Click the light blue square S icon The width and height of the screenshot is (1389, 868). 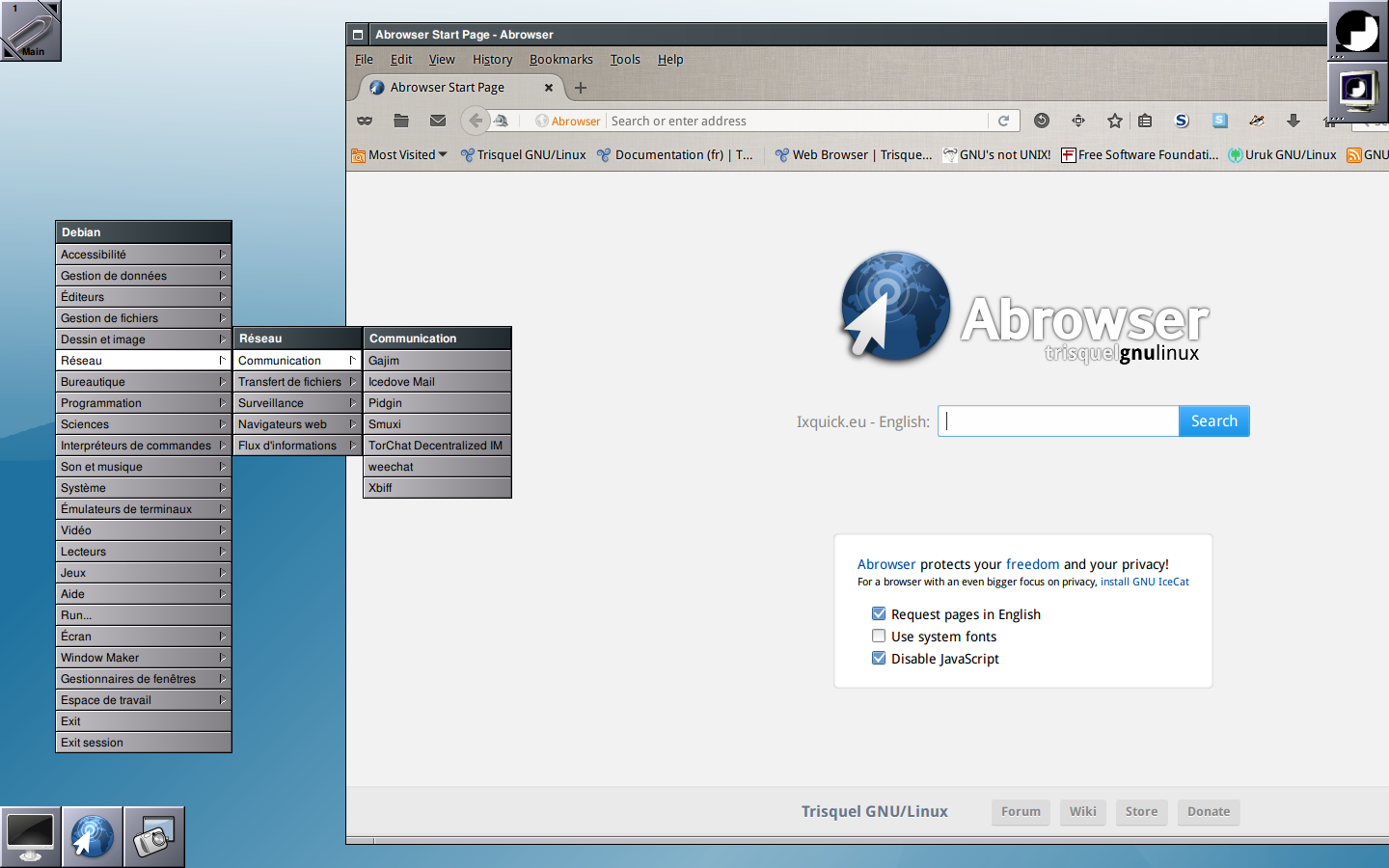[x=1220, y=121]
